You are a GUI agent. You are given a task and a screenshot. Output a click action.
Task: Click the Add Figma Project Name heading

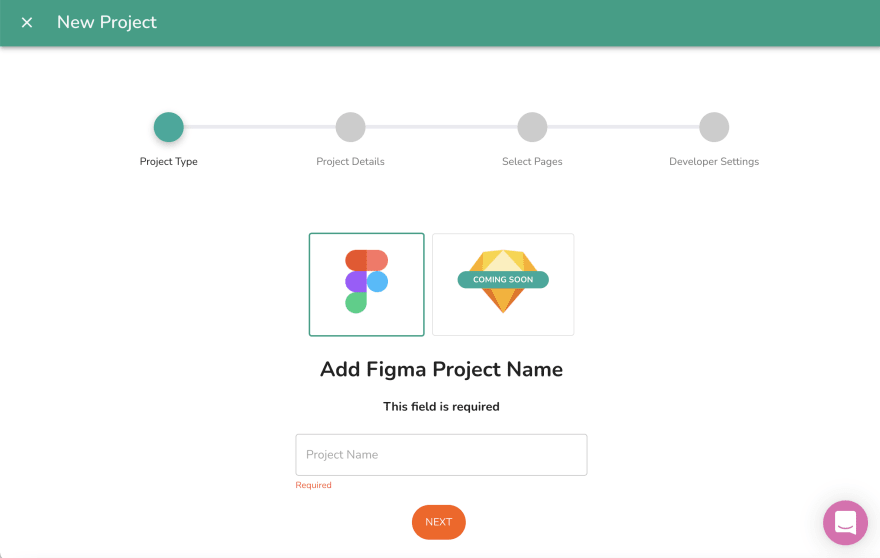[441, 369]
